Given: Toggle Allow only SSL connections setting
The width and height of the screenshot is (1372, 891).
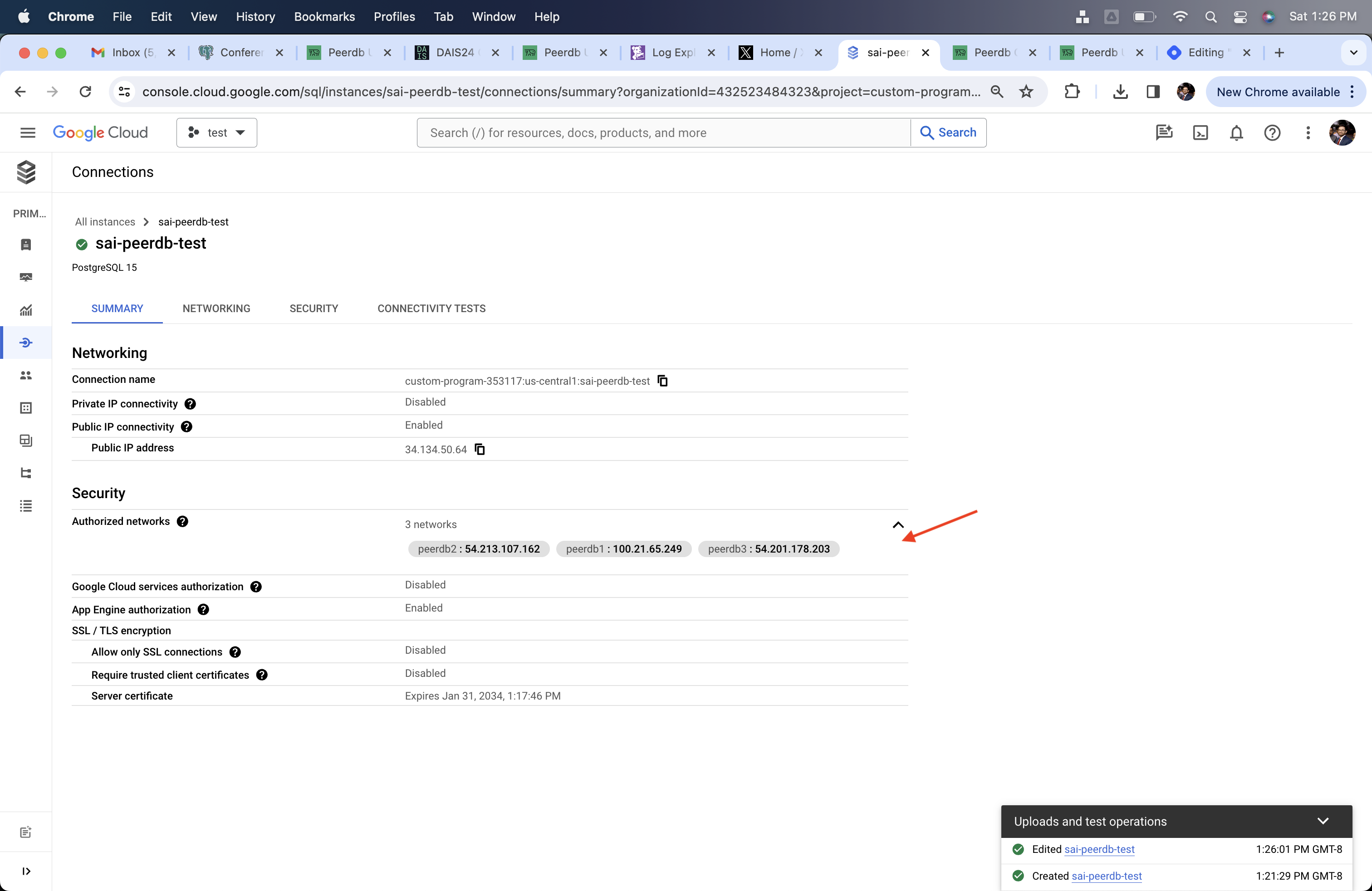Looking at the screenshot, I should click(x=157, y=652).
